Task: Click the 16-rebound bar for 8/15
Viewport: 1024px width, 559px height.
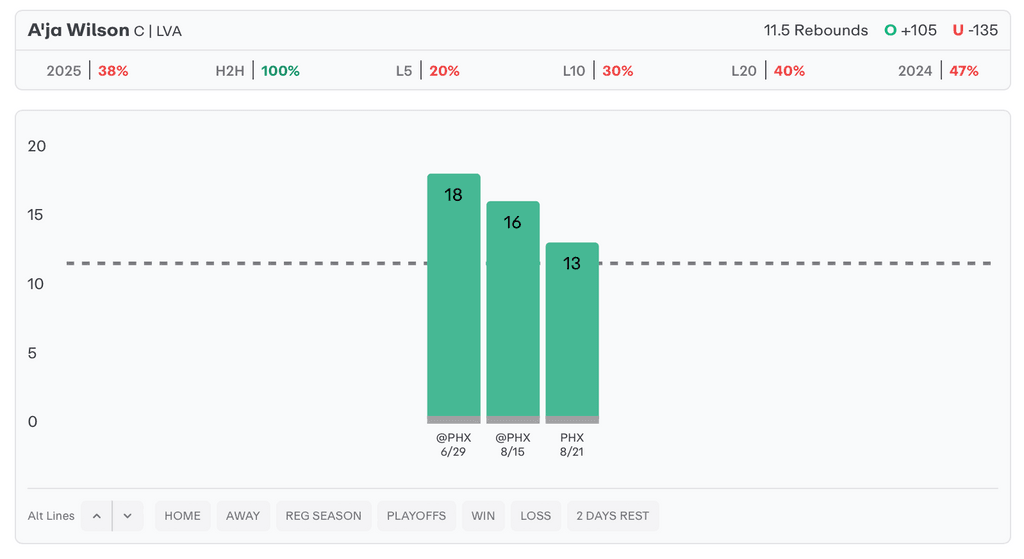Action: (x=513, y=312)
